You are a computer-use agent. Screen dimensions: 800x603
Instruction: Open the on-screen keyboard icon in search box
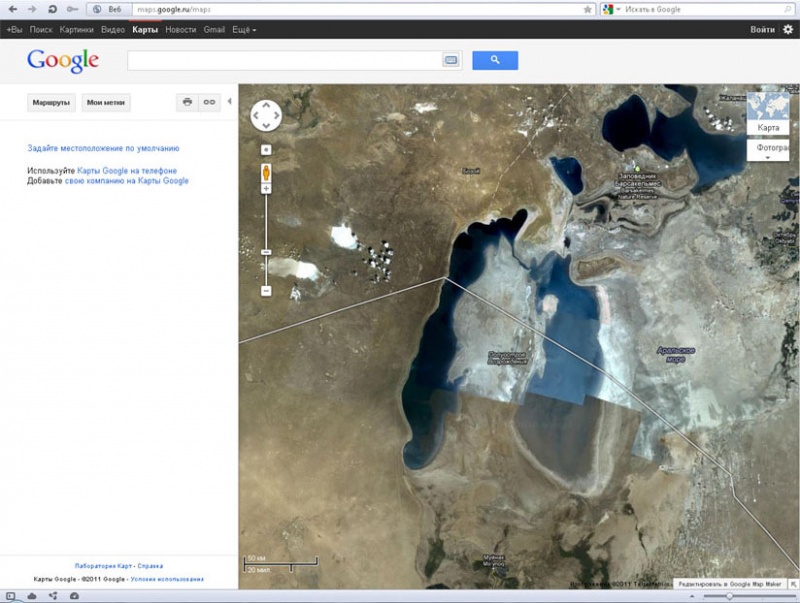(x=451, y=60)
